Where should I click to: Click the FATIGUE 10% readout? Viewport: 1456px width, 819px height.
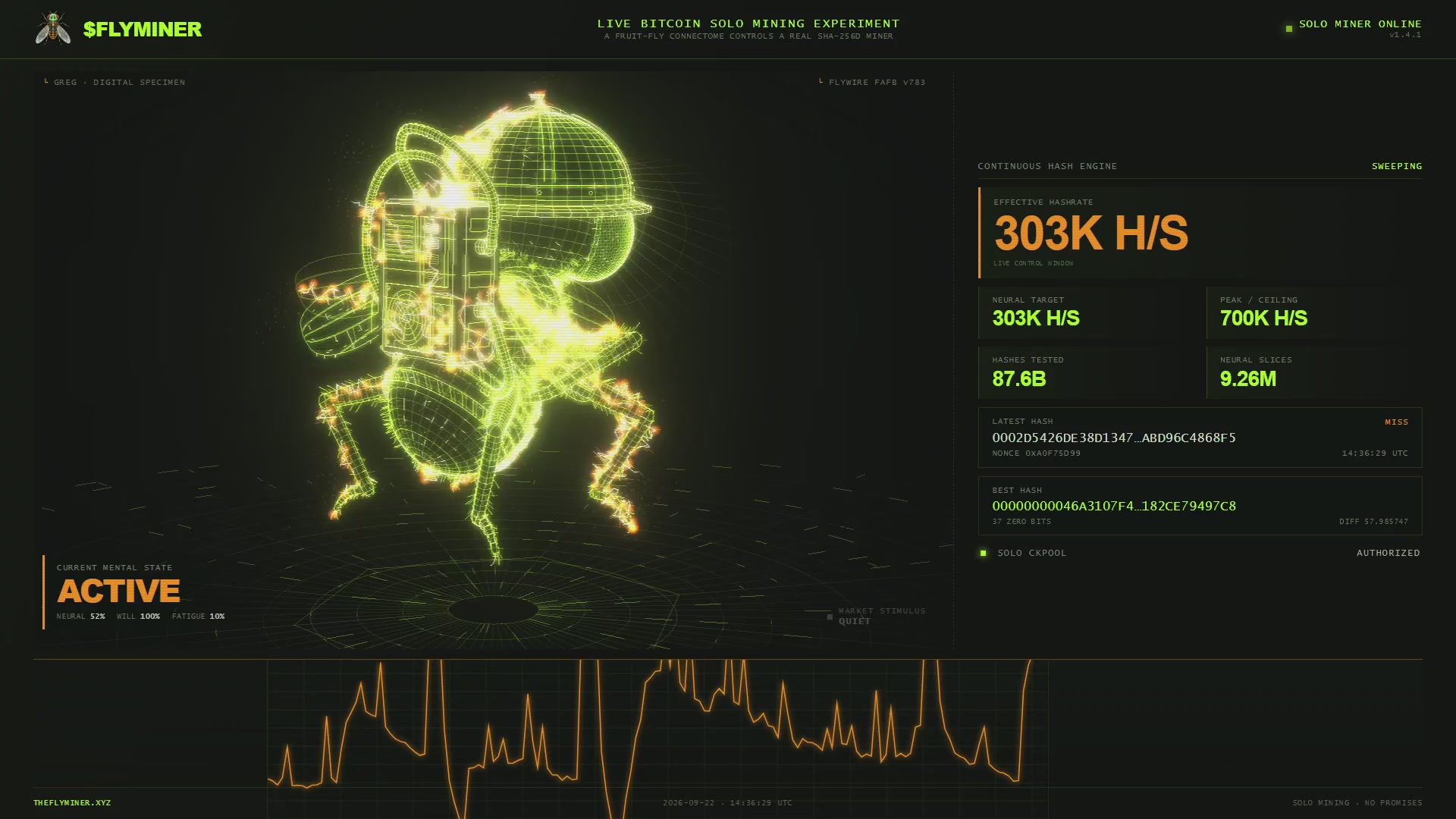click(x=198, y=616)
